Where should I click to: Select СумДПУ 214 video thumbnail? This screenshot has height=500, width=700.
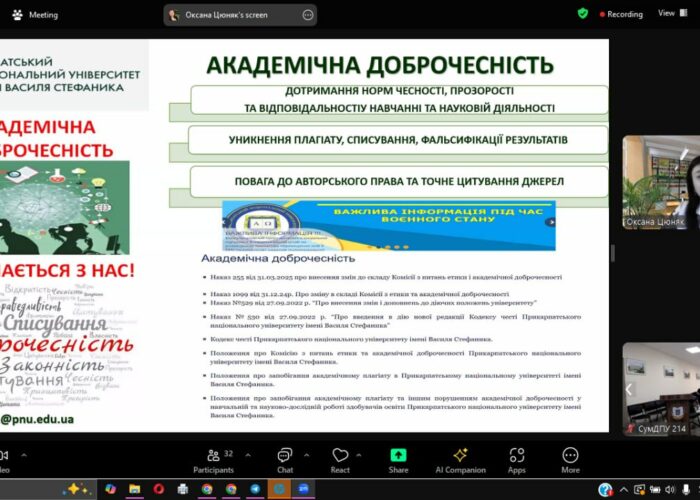click(x=660, y=388)
